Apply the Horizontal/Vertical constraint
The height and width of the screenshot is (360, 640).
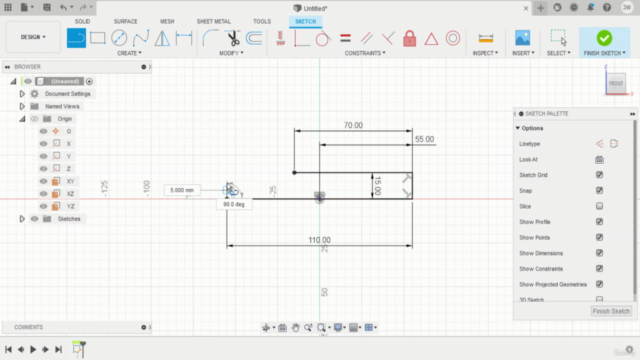[x=280, y=38]
